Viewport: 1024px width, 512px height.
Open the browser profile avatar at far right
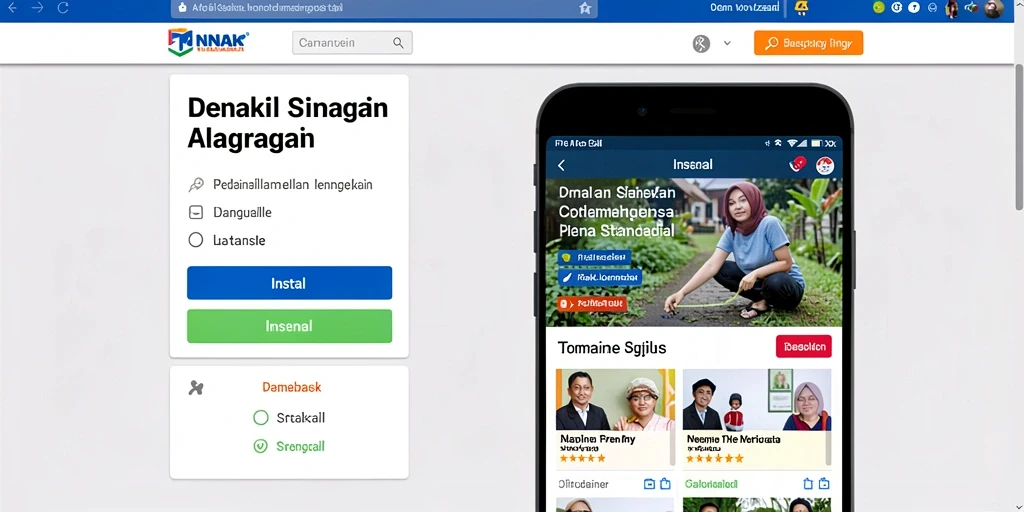993,8
